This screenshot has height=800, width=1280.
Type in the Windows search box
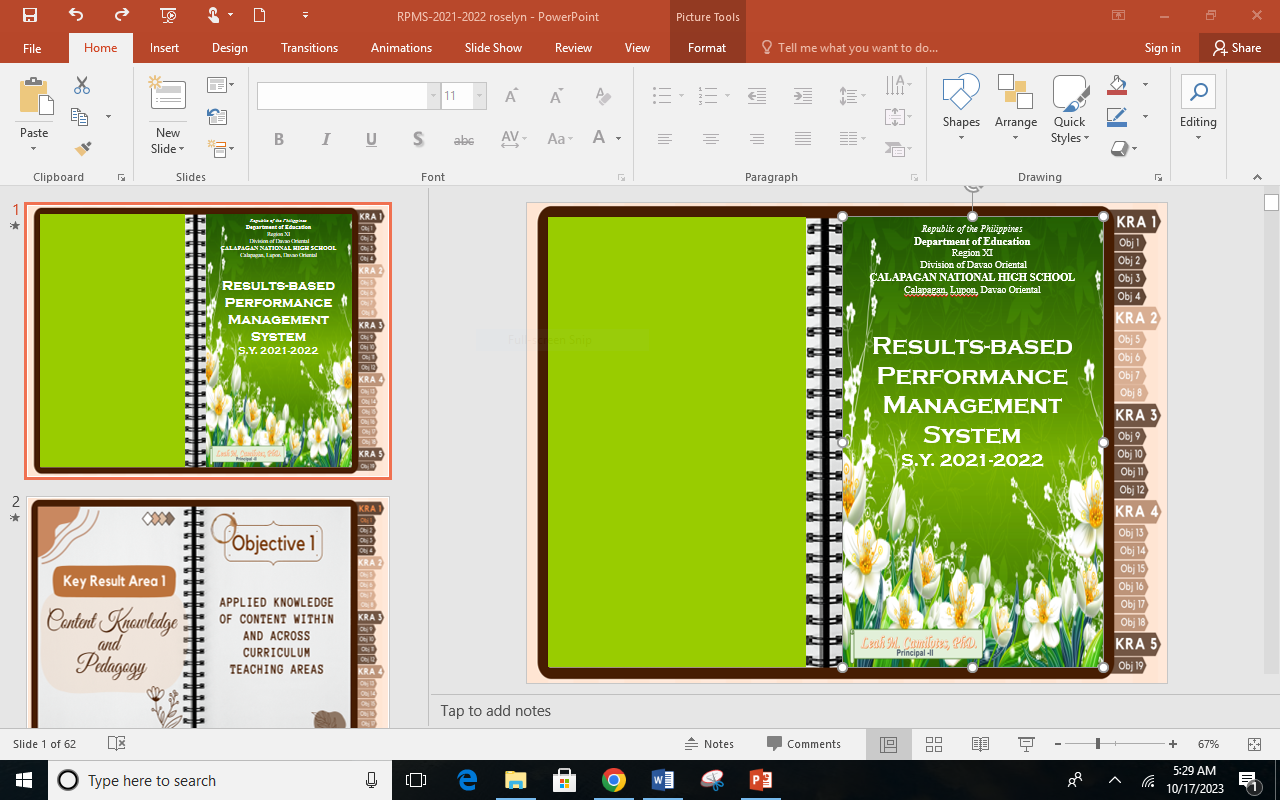pyautogui.click(x=220, y=780)
